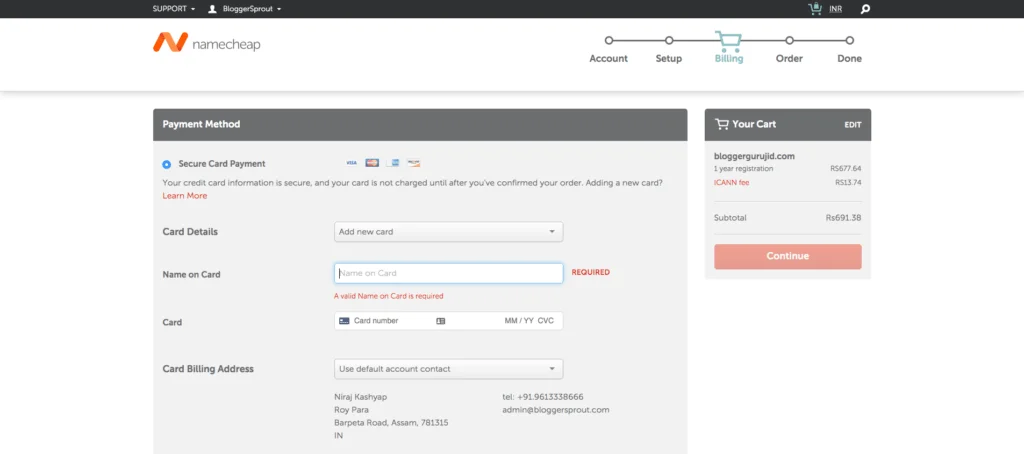Open the SUPPORT dropdown menu

click(173, 9)
